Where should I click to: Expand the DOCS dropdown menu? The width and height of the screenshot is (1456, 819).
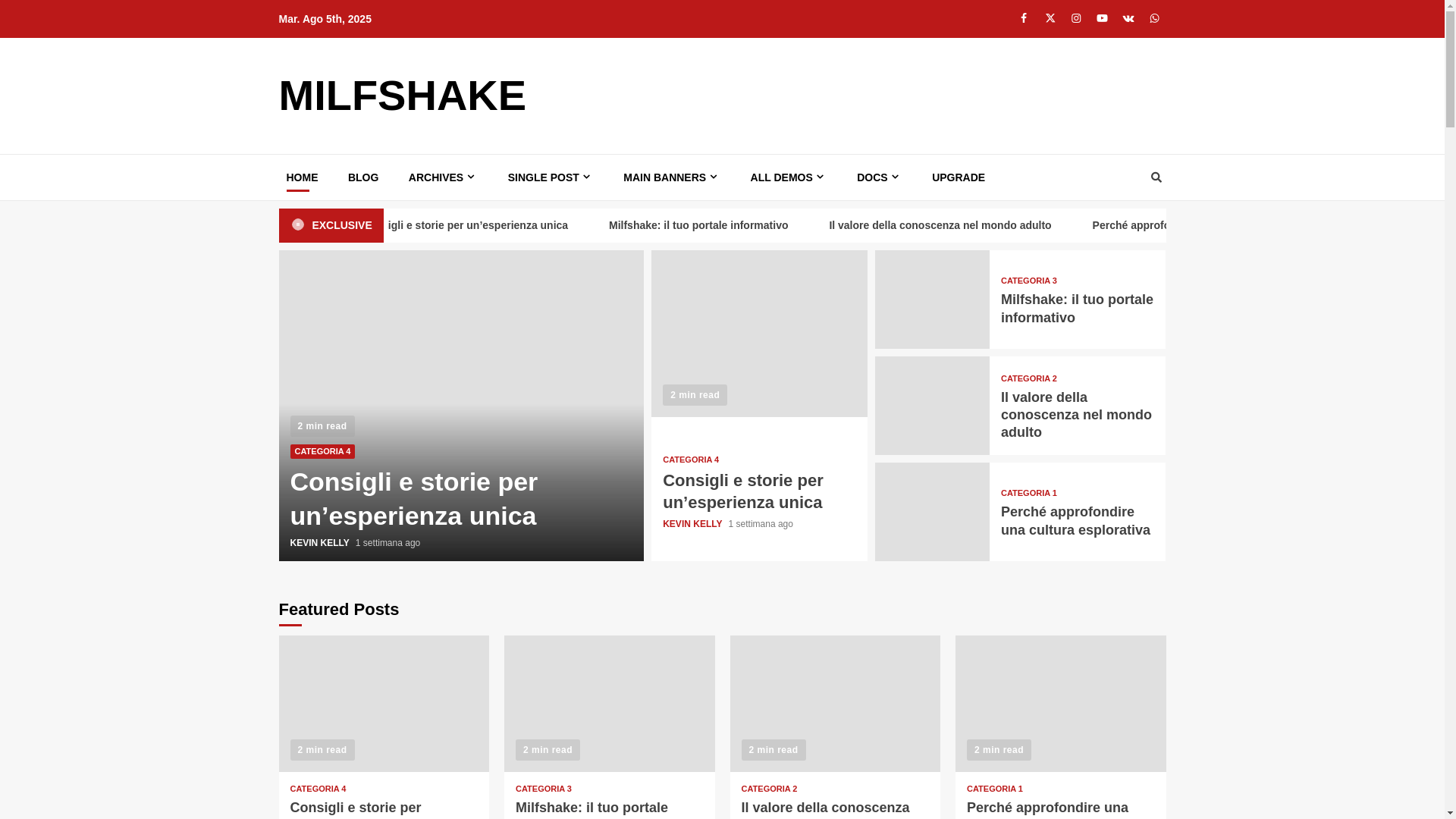(x=878, y=177)
